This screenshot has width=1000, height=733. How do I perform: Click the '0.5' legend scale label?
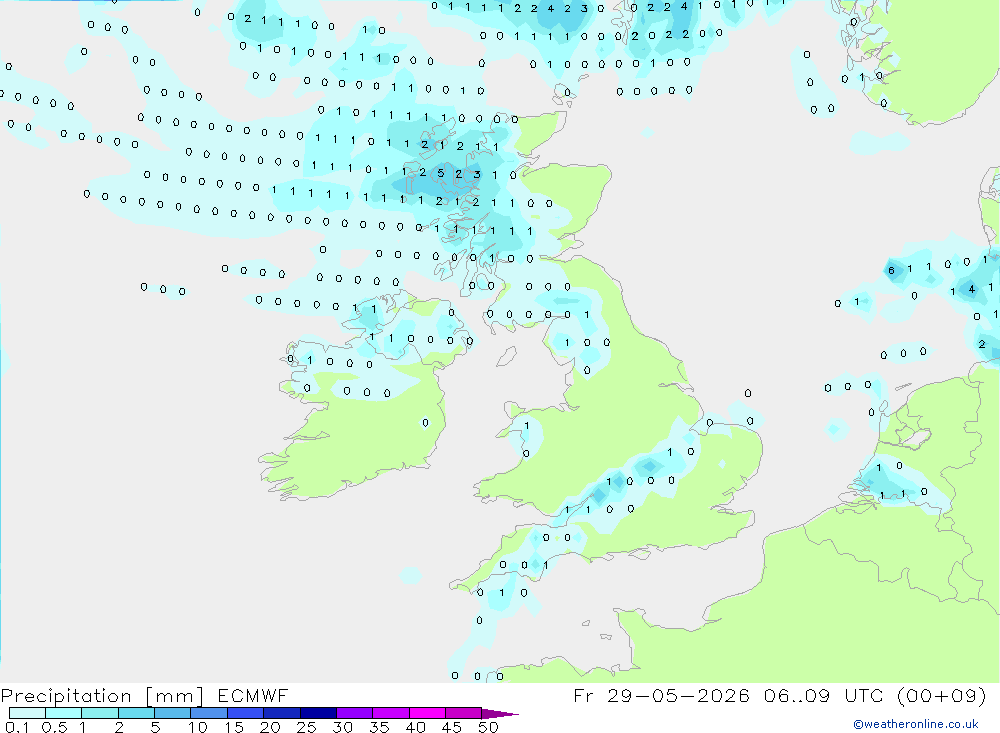coord(54,727)
